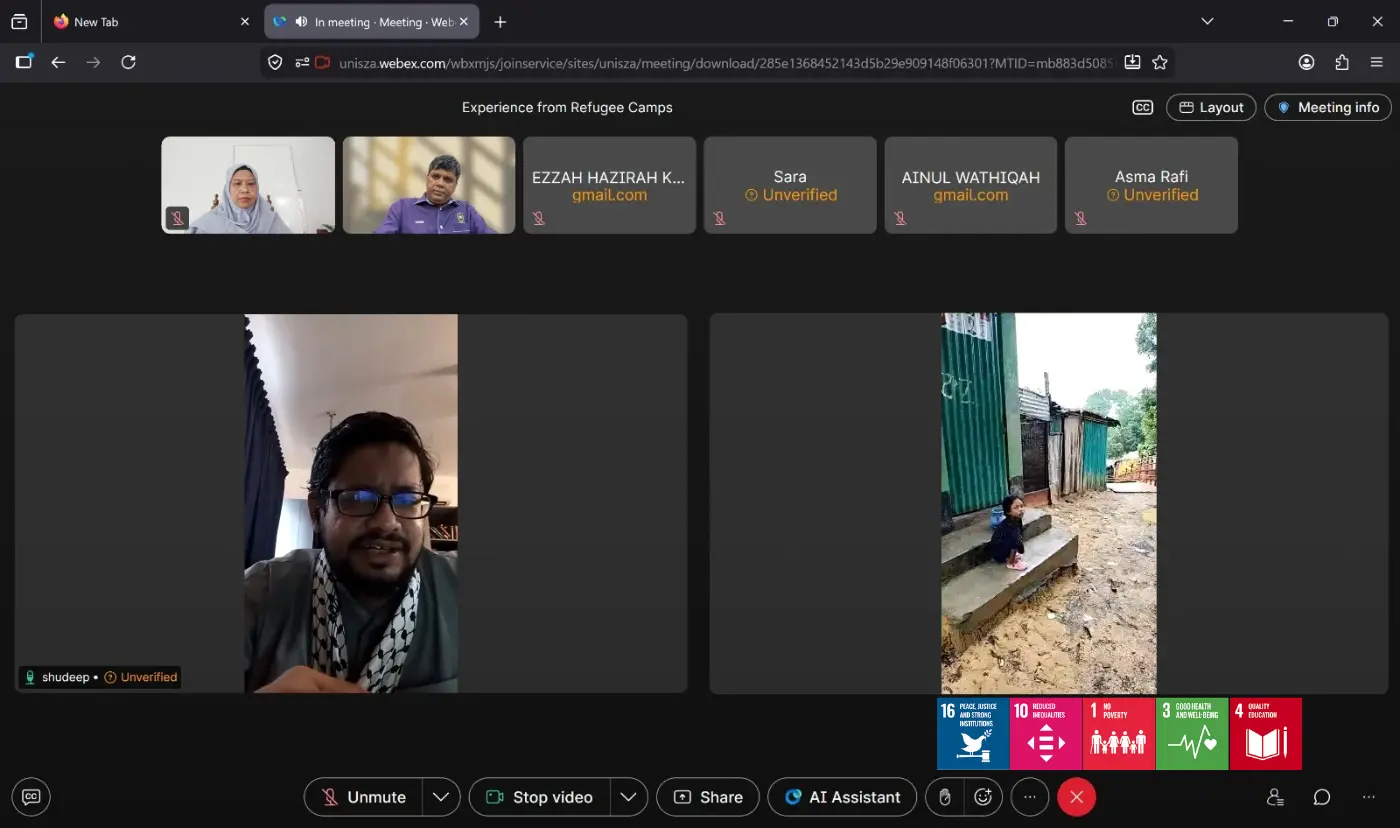Open the browser extensions puzzle icon
This screenshot has height=828, width=1400.
pos(1342,62)
